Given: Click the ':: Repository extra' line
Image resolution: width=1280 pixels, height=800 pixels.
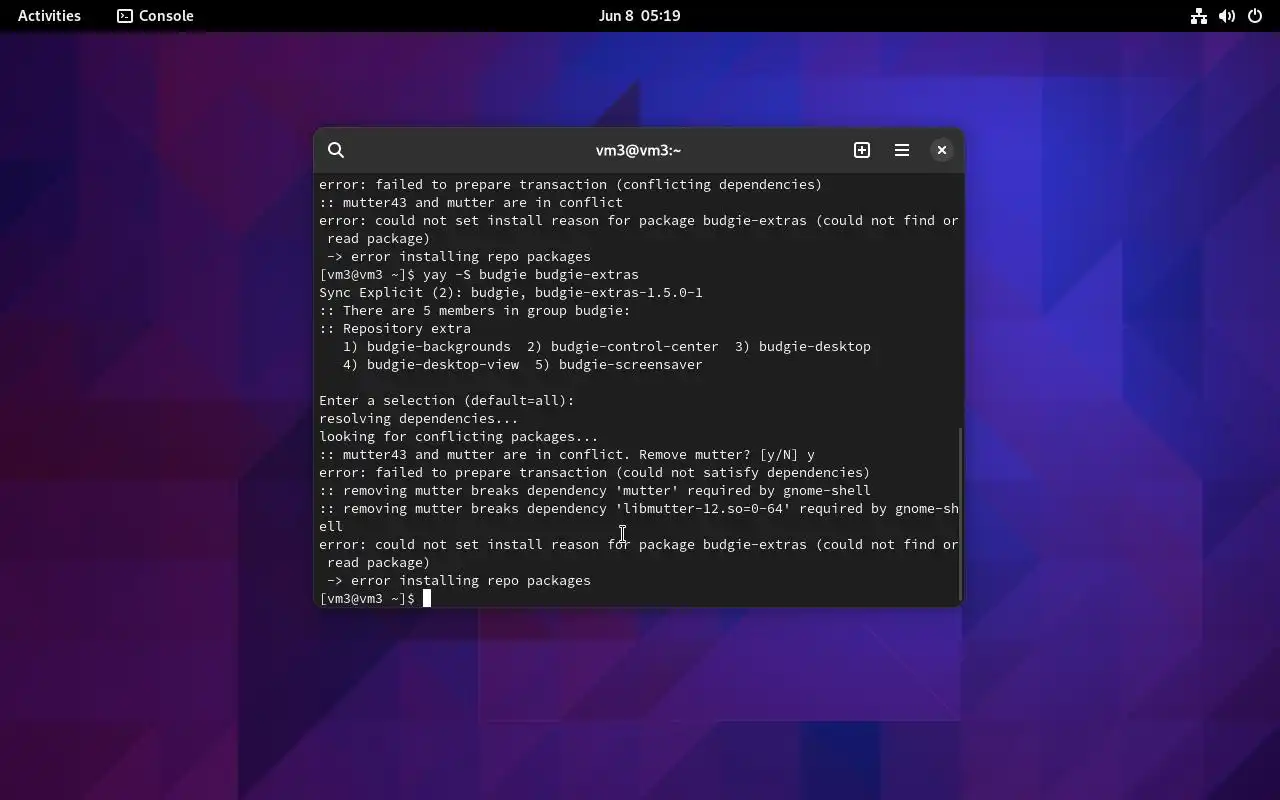Looking at the screenshot, I should pyautogui.click(x=395, y=328).
